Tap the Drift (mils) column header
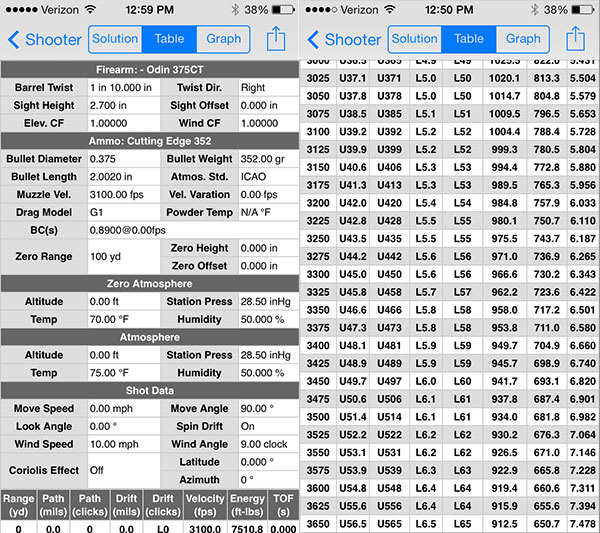This screenshot has height=533, width=600. pos(126,505)
